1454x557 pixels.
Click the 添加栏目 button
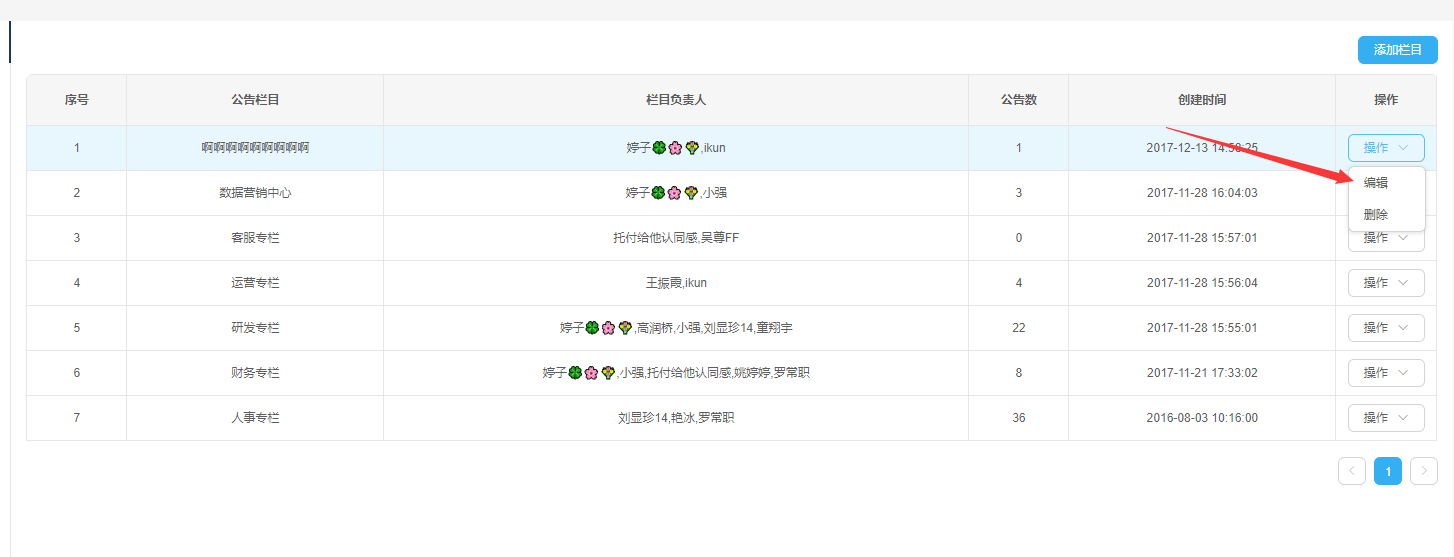[1397, 50]
